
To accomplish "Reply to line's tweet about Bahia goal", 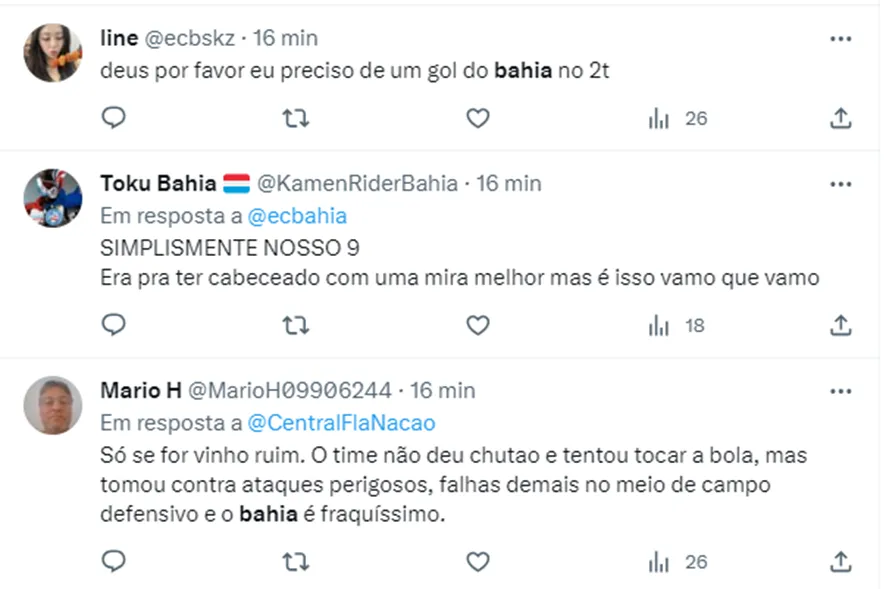I will tap(114, 118).
